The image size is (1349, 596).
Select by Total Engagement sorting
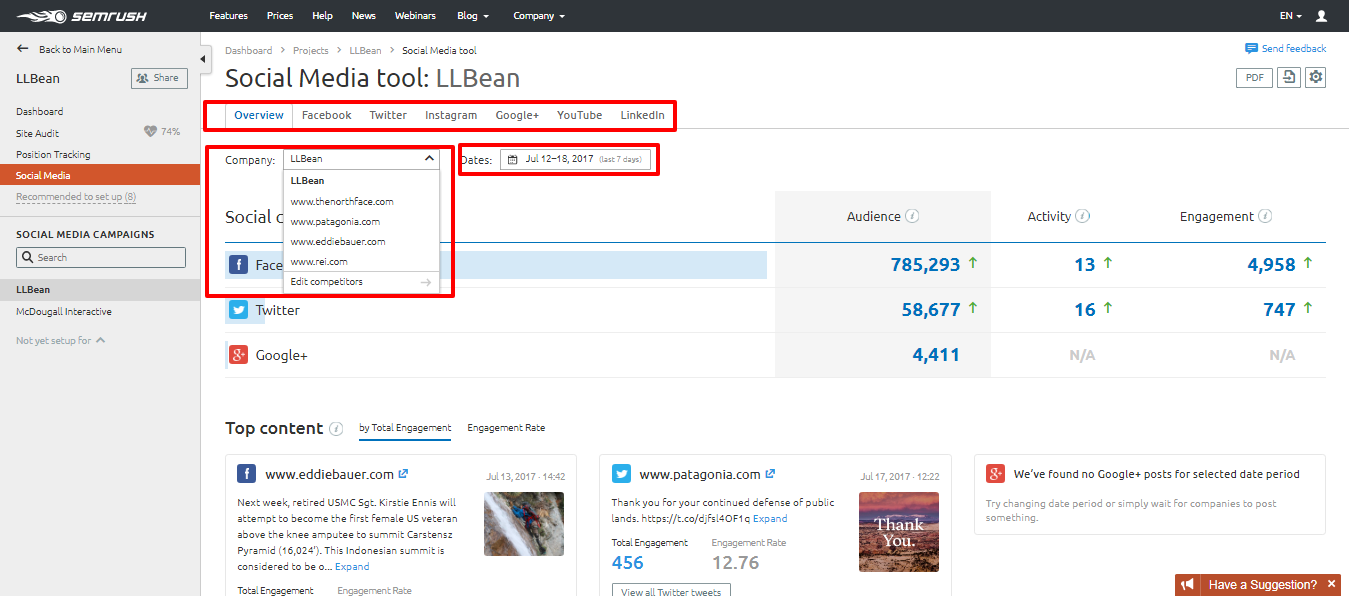[405, 428]
